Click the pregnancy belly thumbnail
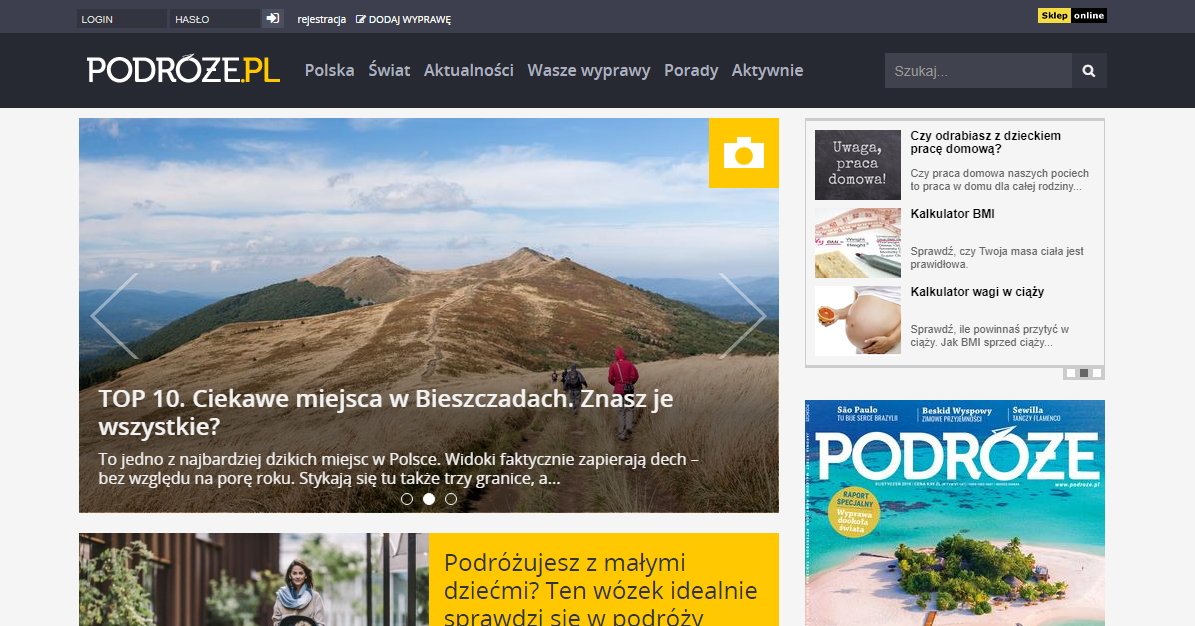 pos(857,320)
